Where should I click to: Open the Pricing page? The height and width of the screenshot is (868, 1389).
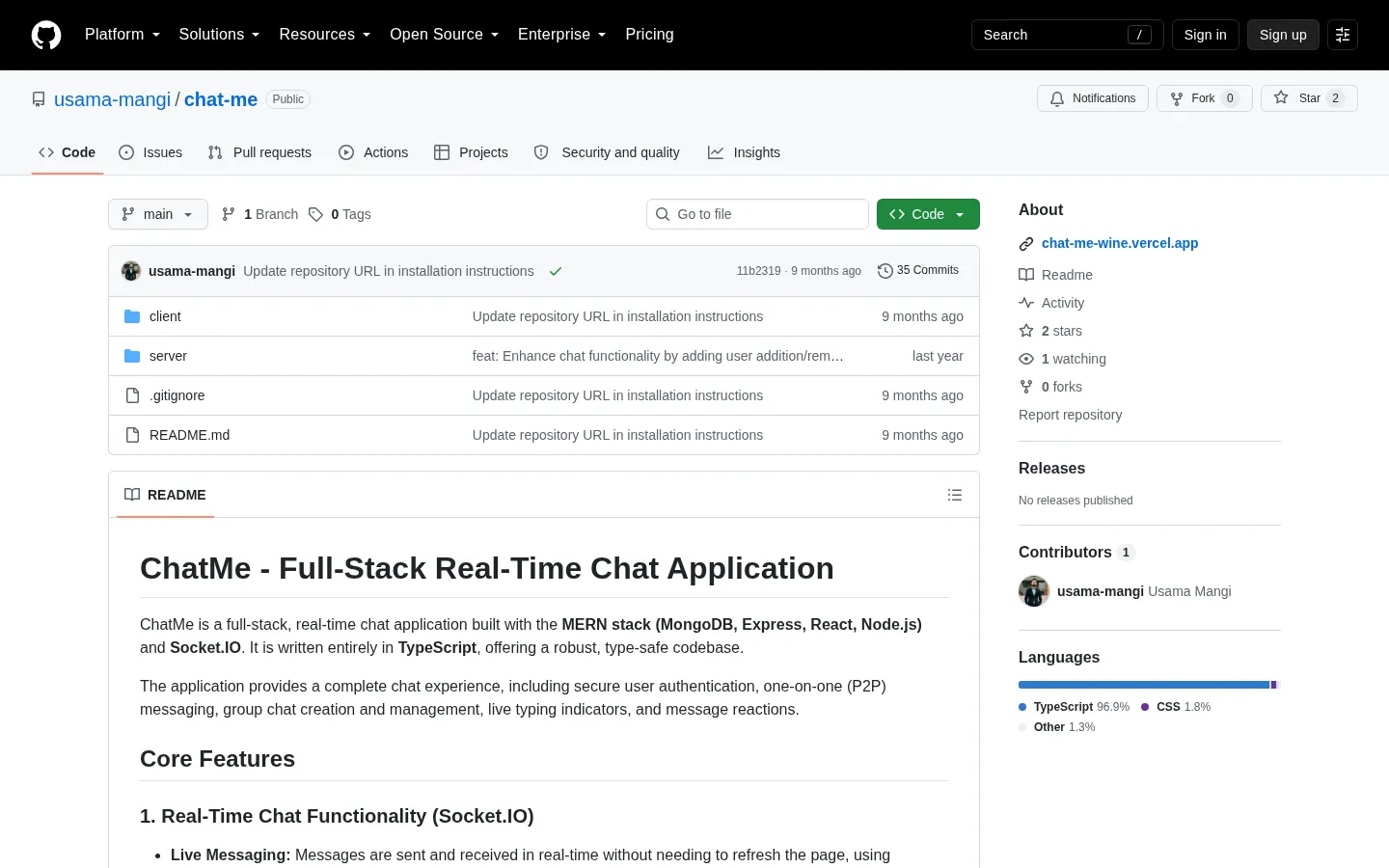[649, 35]
